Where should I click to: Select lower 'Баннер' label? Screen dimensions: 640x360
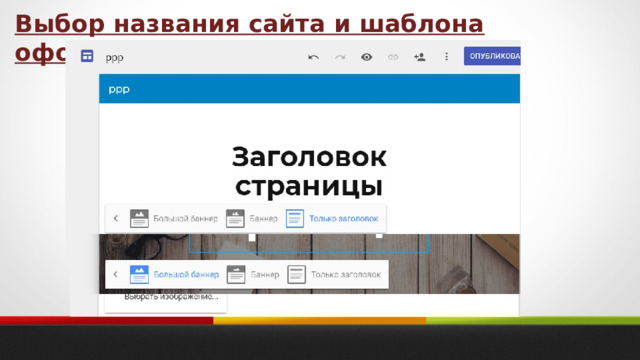265,275
